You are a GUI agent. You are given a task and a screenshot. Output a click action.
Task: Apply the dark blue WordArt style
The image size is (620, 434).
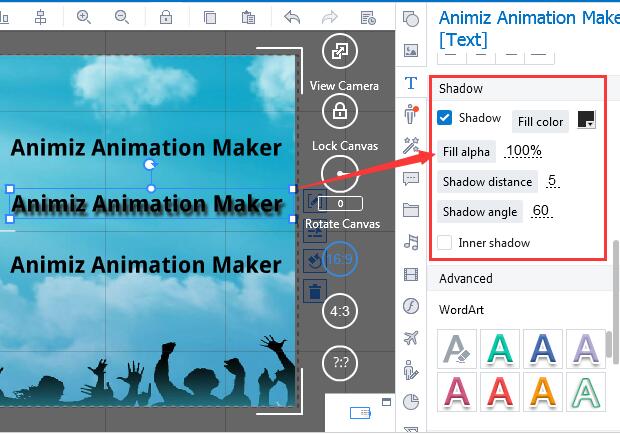tap(543, 349)
